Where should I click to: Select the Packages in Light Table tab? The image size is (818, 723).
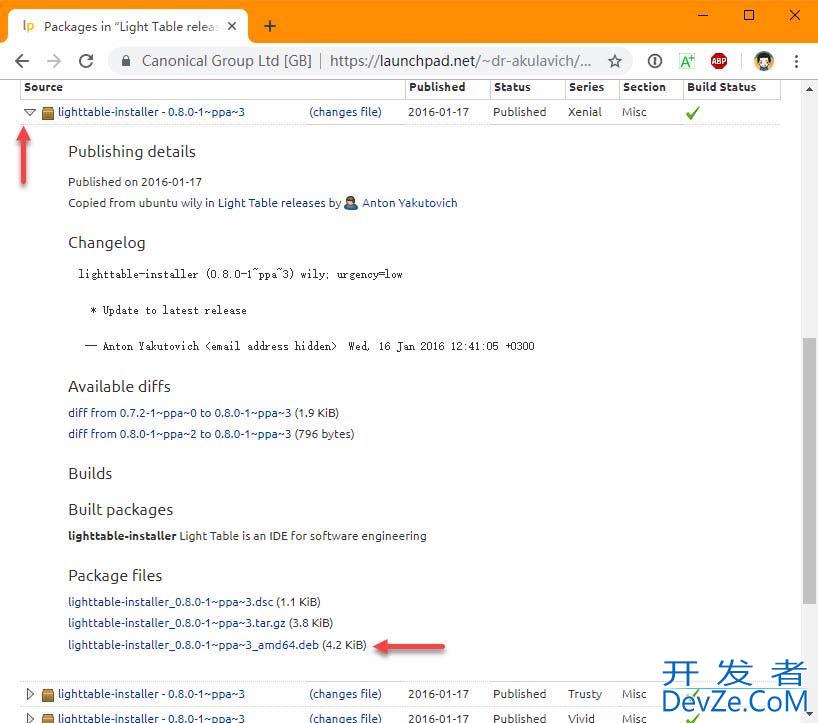click(x=128, y=26)
